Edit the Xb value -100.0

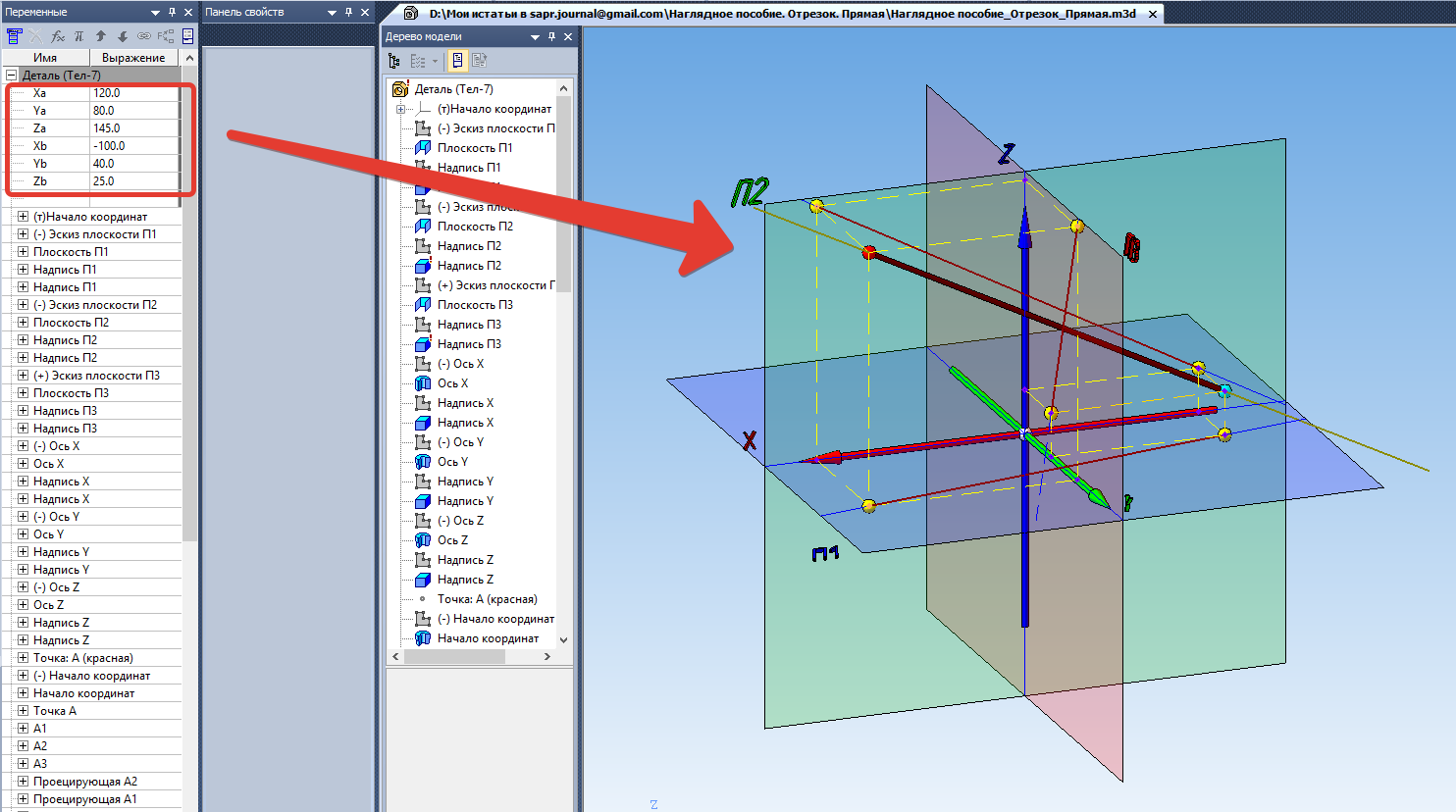pyautogui.click(x=134, y=146)
